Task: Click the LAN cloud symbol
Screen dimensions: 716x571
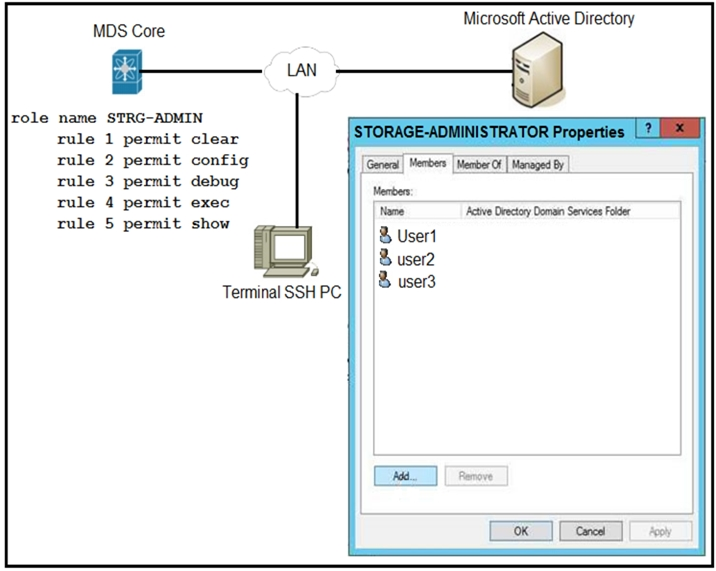Action: click(302, 71)
